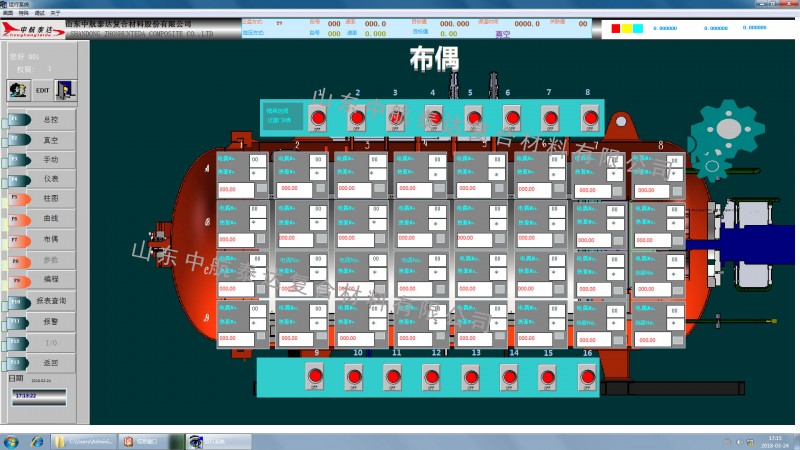Image resolution: width=800 pixels, height=450 pixels.
Task: Toggle red OFF switch number 10
Action: pos(354,377)
